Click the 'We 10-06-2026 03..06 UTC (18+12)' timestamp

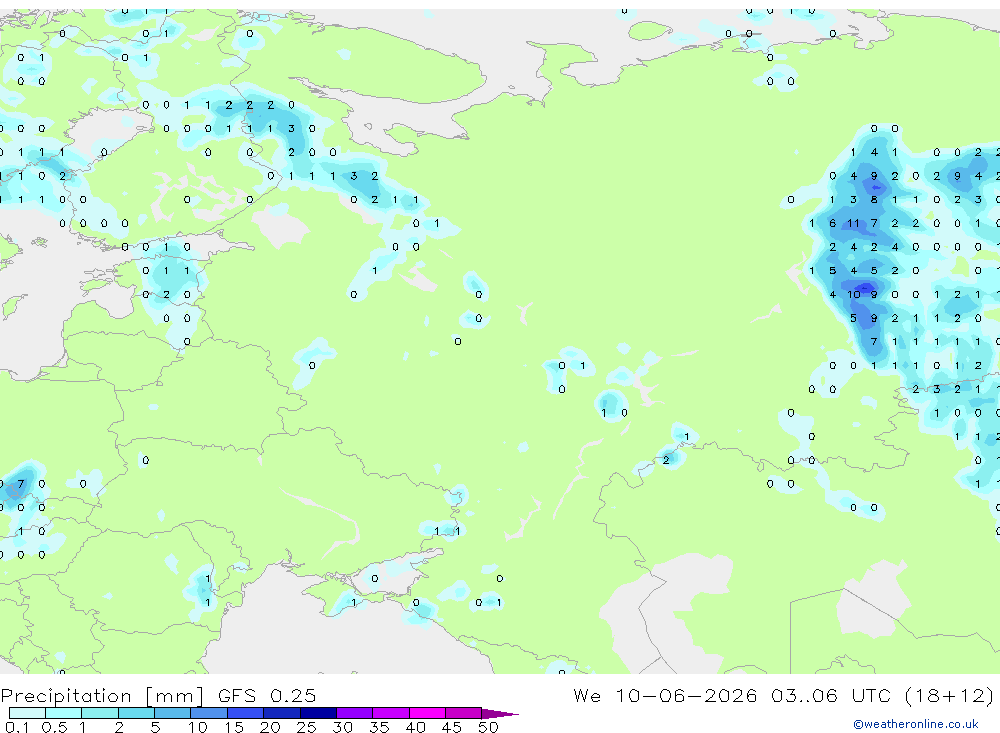coord(783,695)
